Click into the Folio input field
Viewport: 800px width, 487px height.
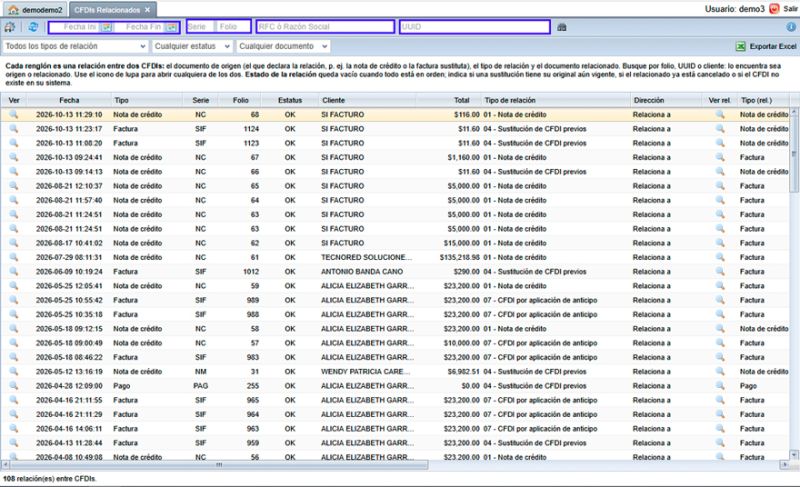[234, 27]
